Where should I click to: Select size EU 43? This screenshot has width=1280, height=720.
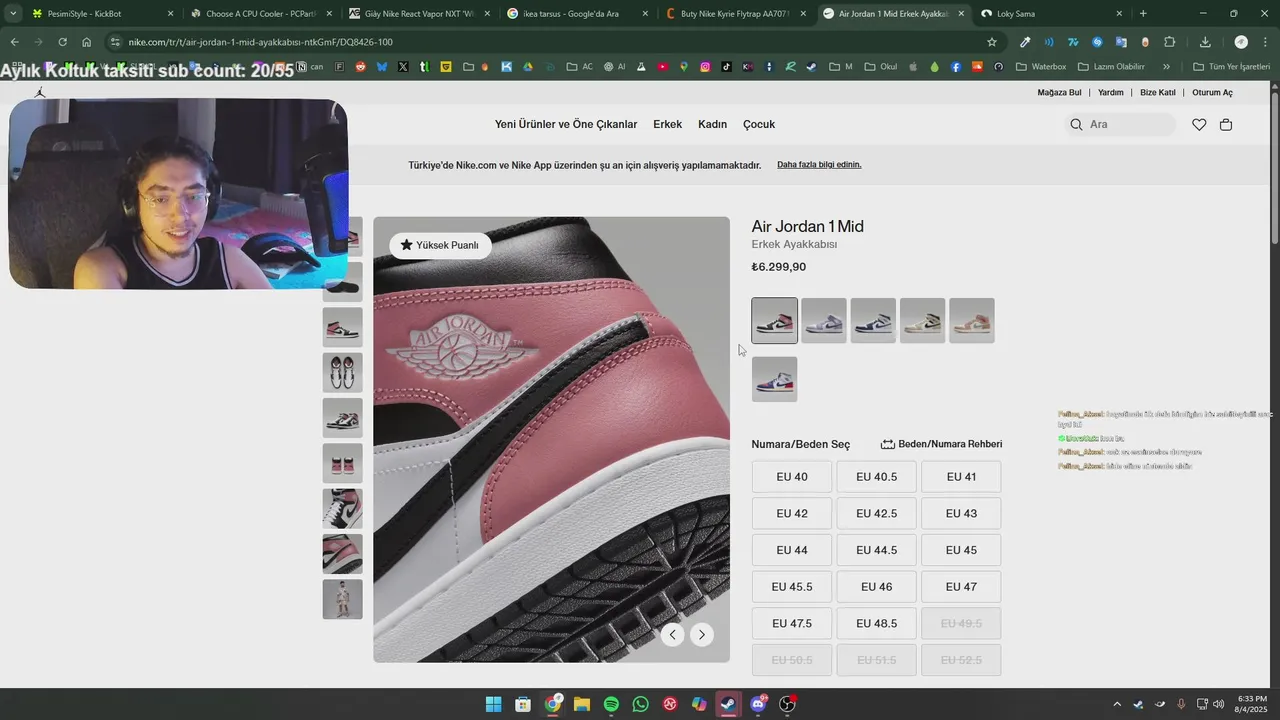tap(961, 514)
